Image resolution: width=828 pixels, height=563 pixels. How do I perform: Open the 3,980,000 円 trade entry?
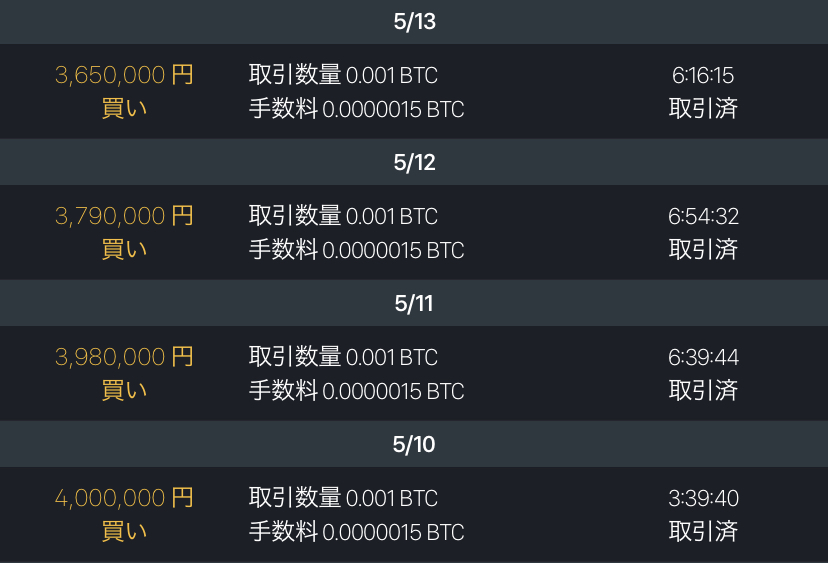click(414, 373)
